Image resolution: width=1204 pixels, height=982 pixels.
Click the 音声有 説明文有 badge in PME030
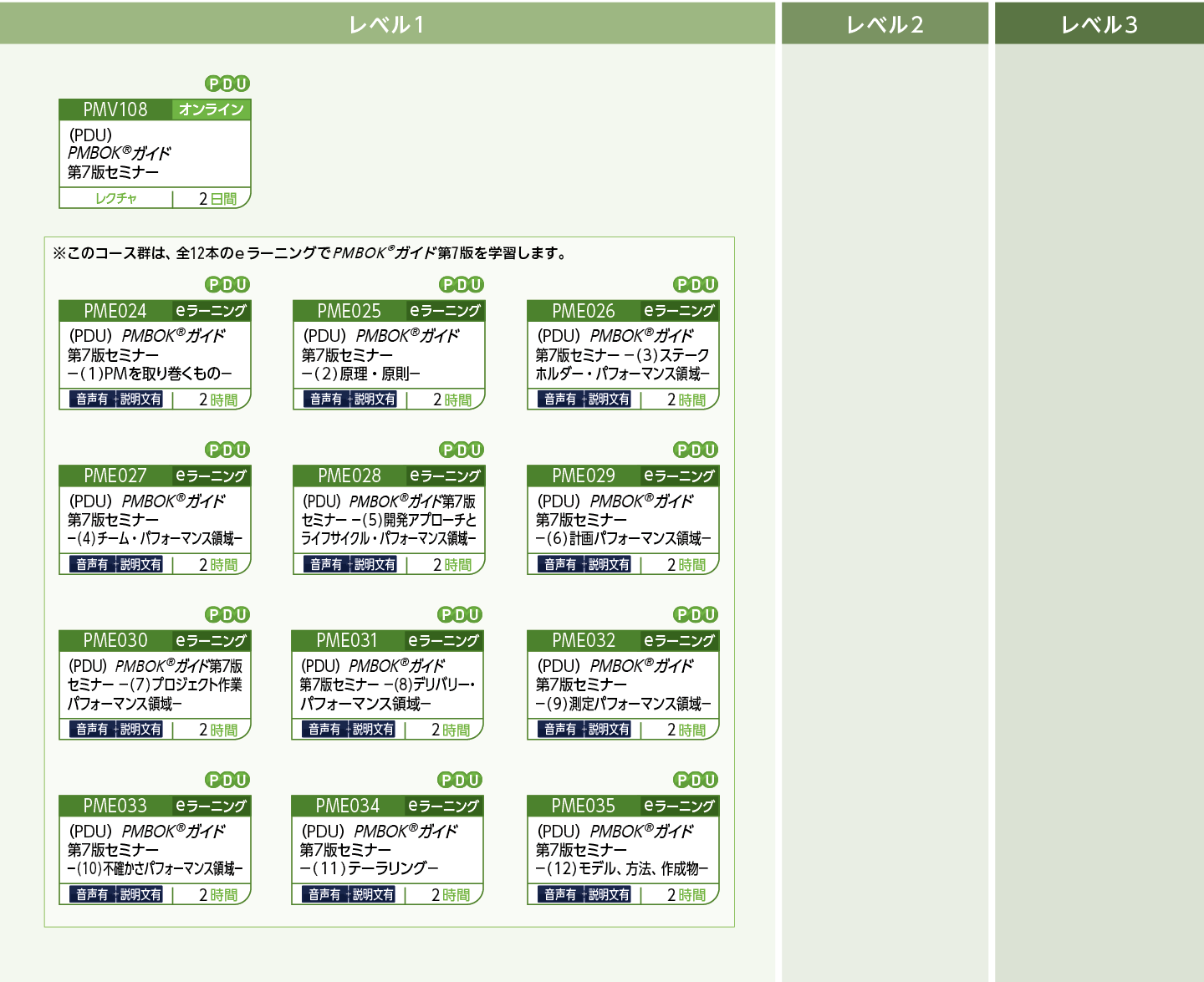(x=116, y=730)
